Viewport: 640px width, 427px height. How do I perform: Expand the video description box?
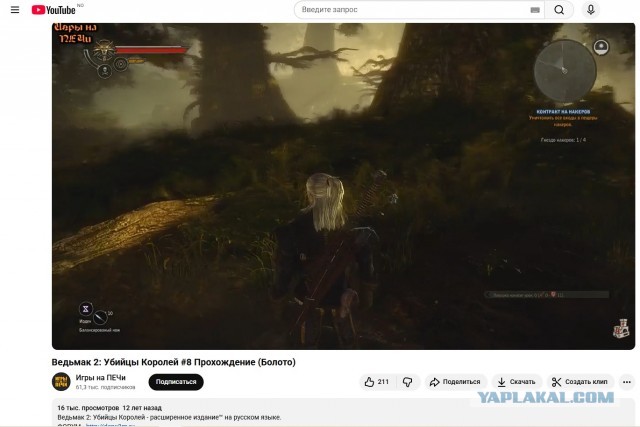point(343,413)
